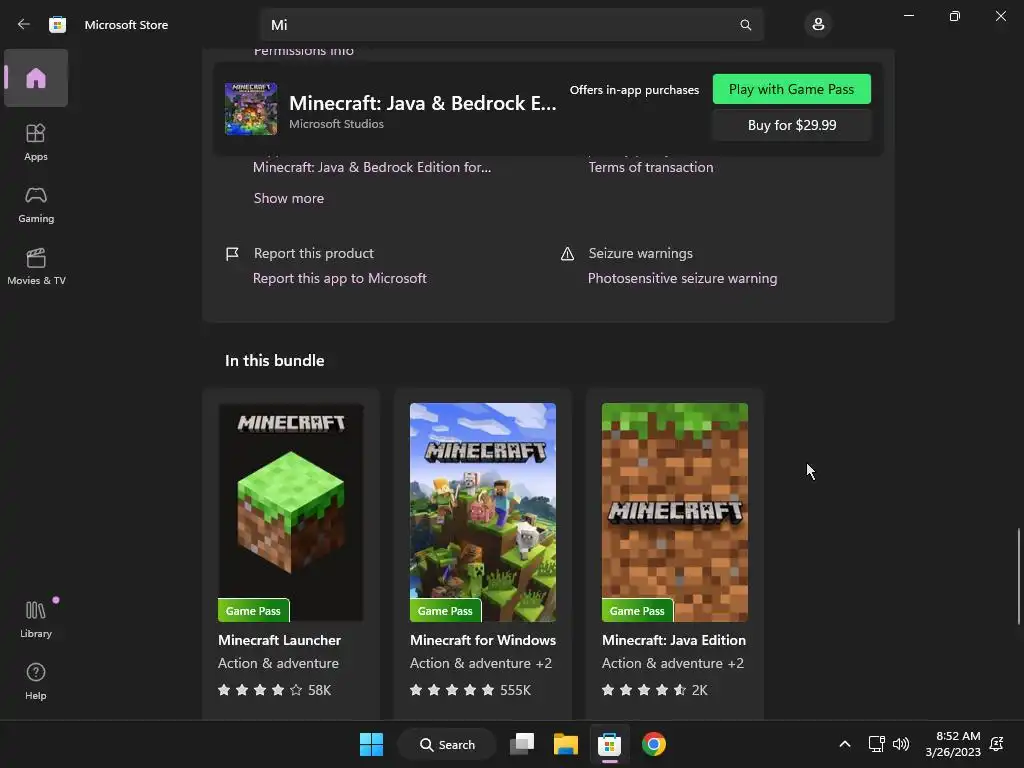Click the 555K star rating
The image size is (1024, 768).
[470, 690]
